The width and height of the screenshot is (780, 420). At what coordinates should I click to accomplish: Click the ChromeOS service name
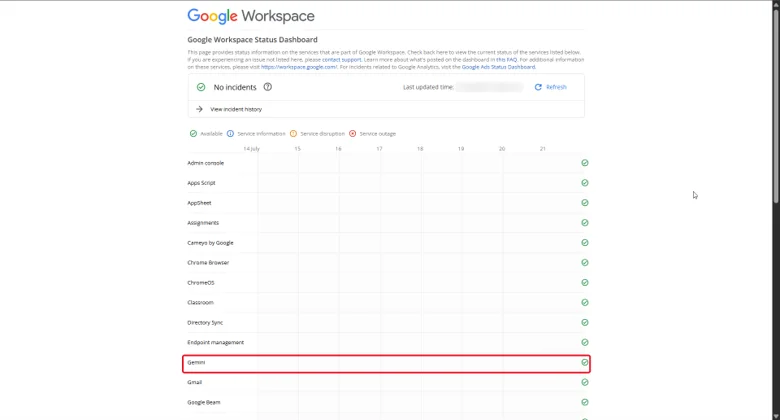click(201, 282)
